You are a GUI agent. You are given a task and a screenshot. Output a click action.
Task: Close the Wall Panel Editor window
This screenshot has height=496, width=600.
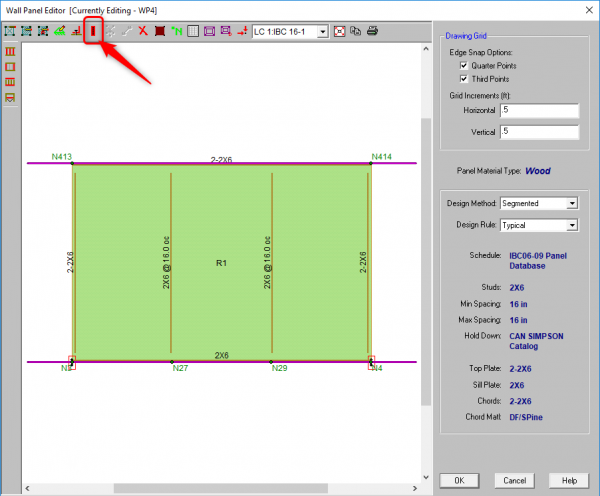(589, 10)
